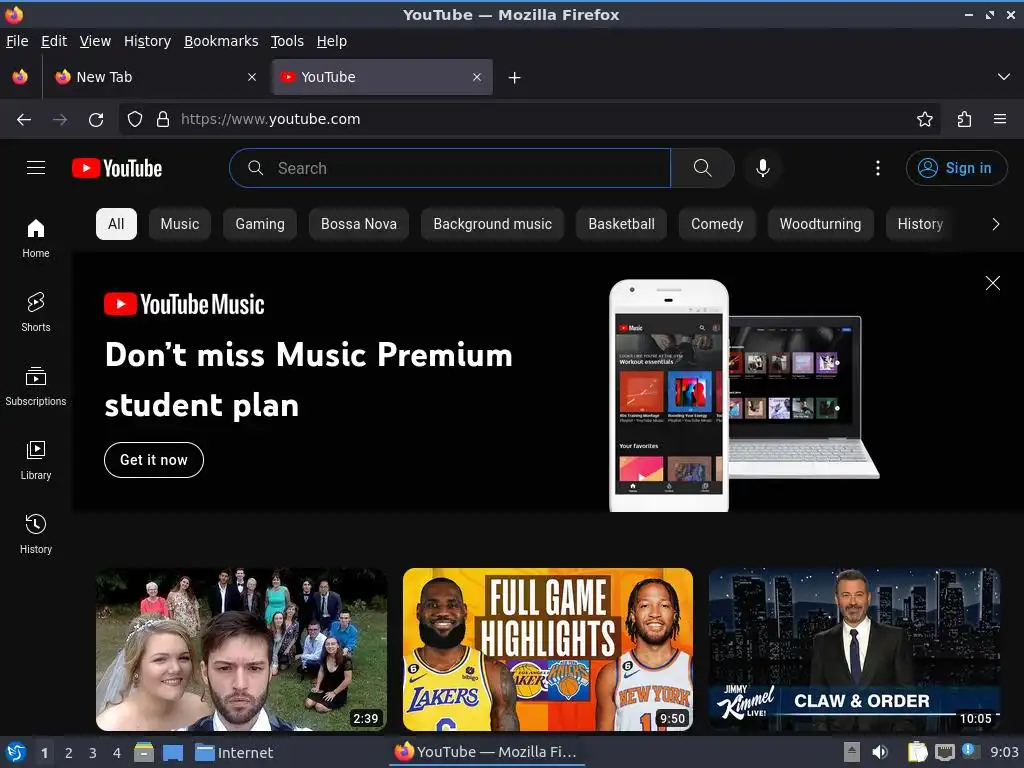The width and height of the screenshot is (1024, 768).
Task: Click YouTube Firefox taskbar entry
Action: pyautogui.click(x=486, y=752)
